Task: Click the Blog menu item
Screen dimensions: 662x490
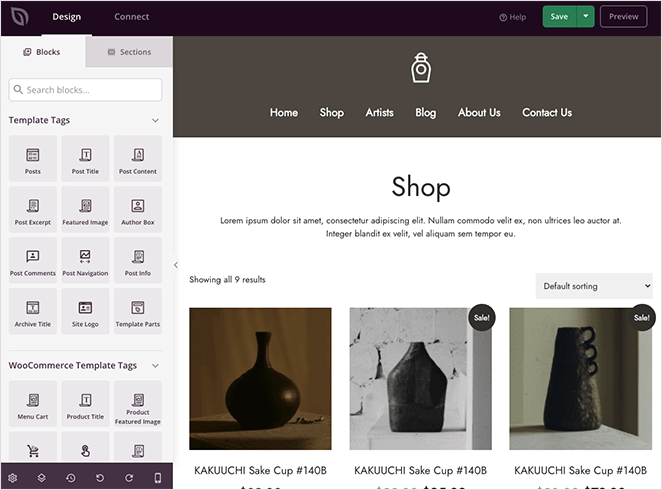Action: tap(426, 113)
